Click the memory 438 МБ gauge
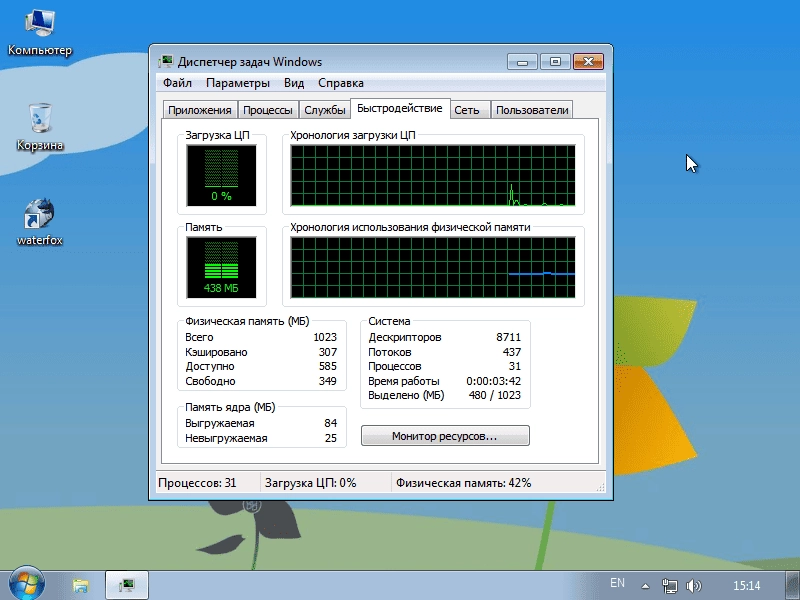This screenshot has height=600, width=800. point(221,267)
